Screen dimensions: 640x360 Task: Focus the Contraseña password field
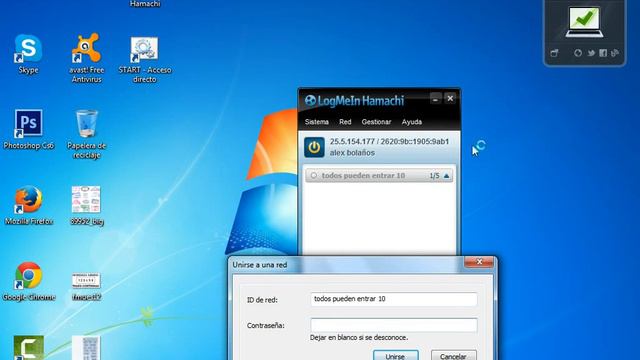(x=393, y=325)
